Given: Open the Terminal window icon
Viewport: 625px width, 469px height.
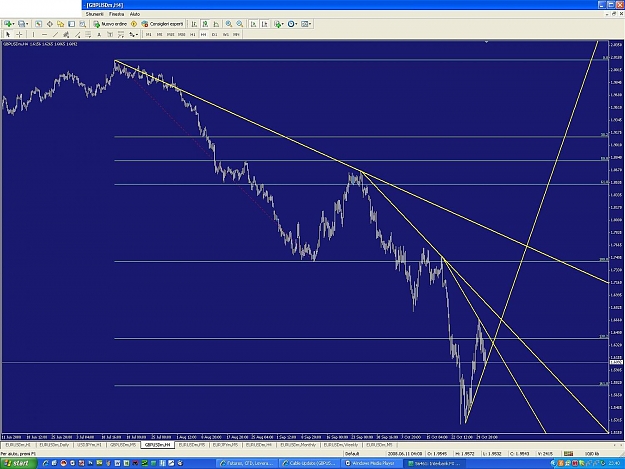Looking at the screenshot, I should tap(71, 24).
